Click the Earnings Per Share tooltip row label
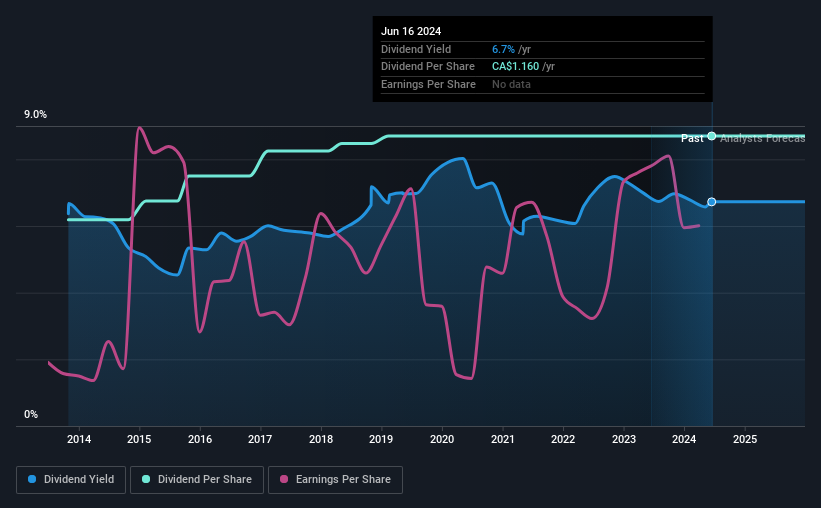 pyautogui.click(x=428, y=84)
